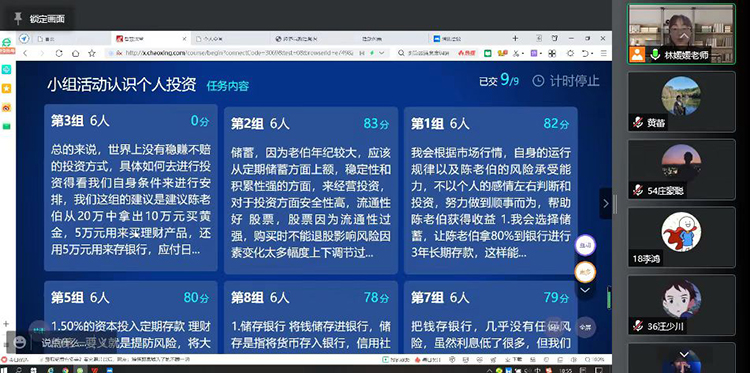The width and height of the screenshot is (750, 373).
Task: Click the emoji smiley icon in chat bar
Action: (x=20, y=341)
